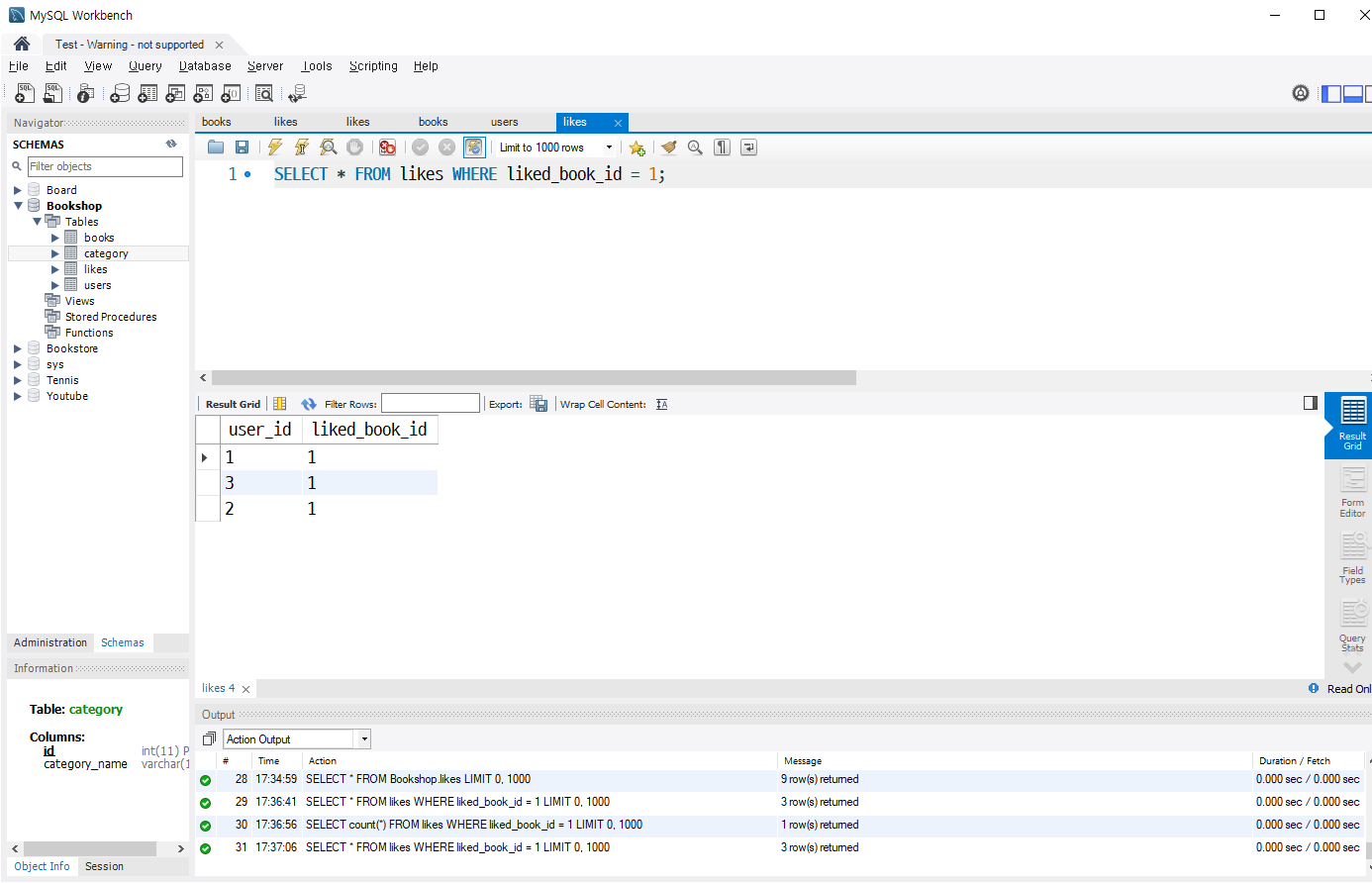The width and height of the screenshot is (1372, 883).
Task: Open the row limit dropdown
Action: pyautogui.click(x=609, y=147)
